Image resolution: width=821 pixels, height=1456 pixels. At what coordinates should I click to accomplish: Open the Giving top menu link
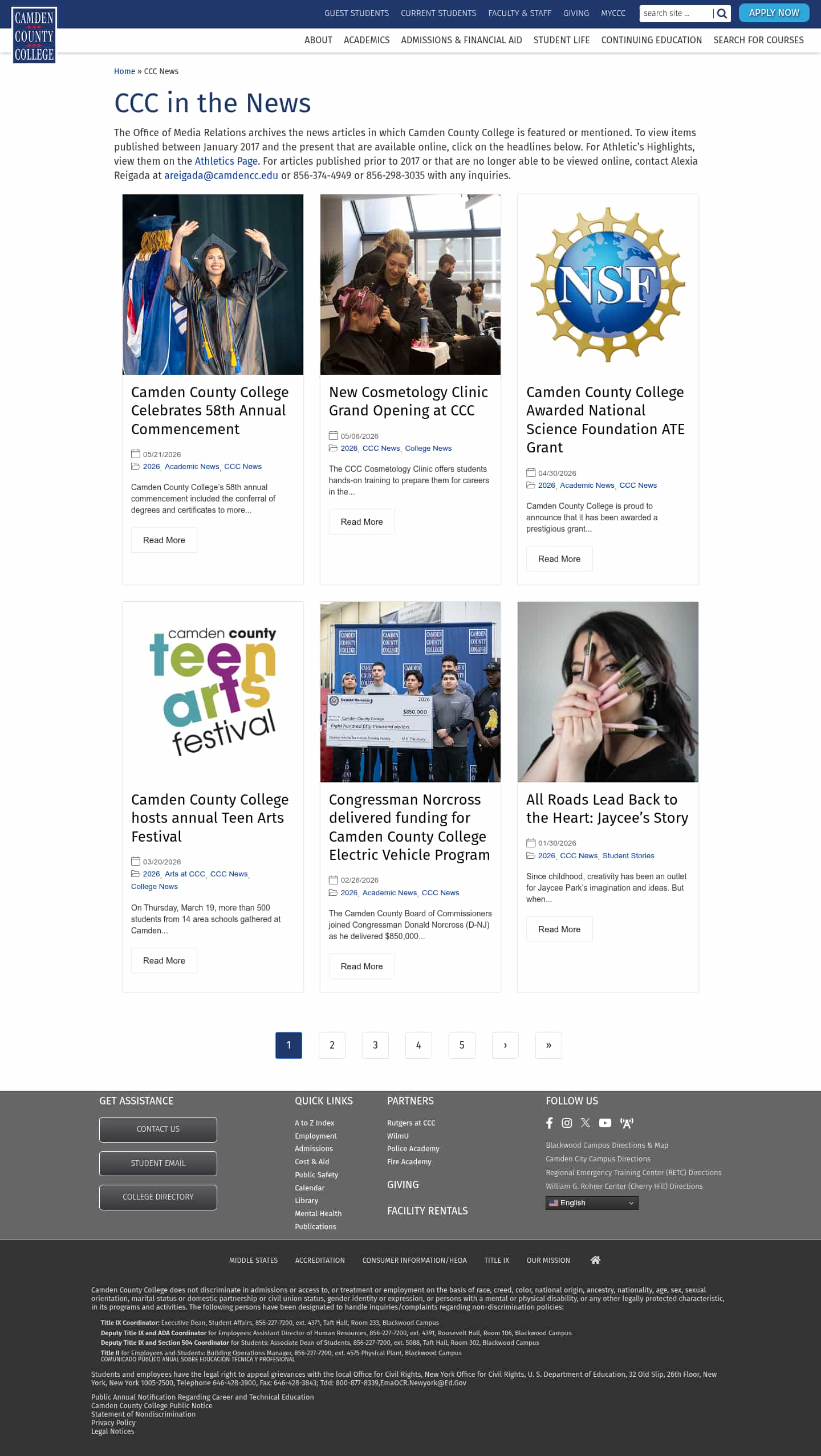576,13
